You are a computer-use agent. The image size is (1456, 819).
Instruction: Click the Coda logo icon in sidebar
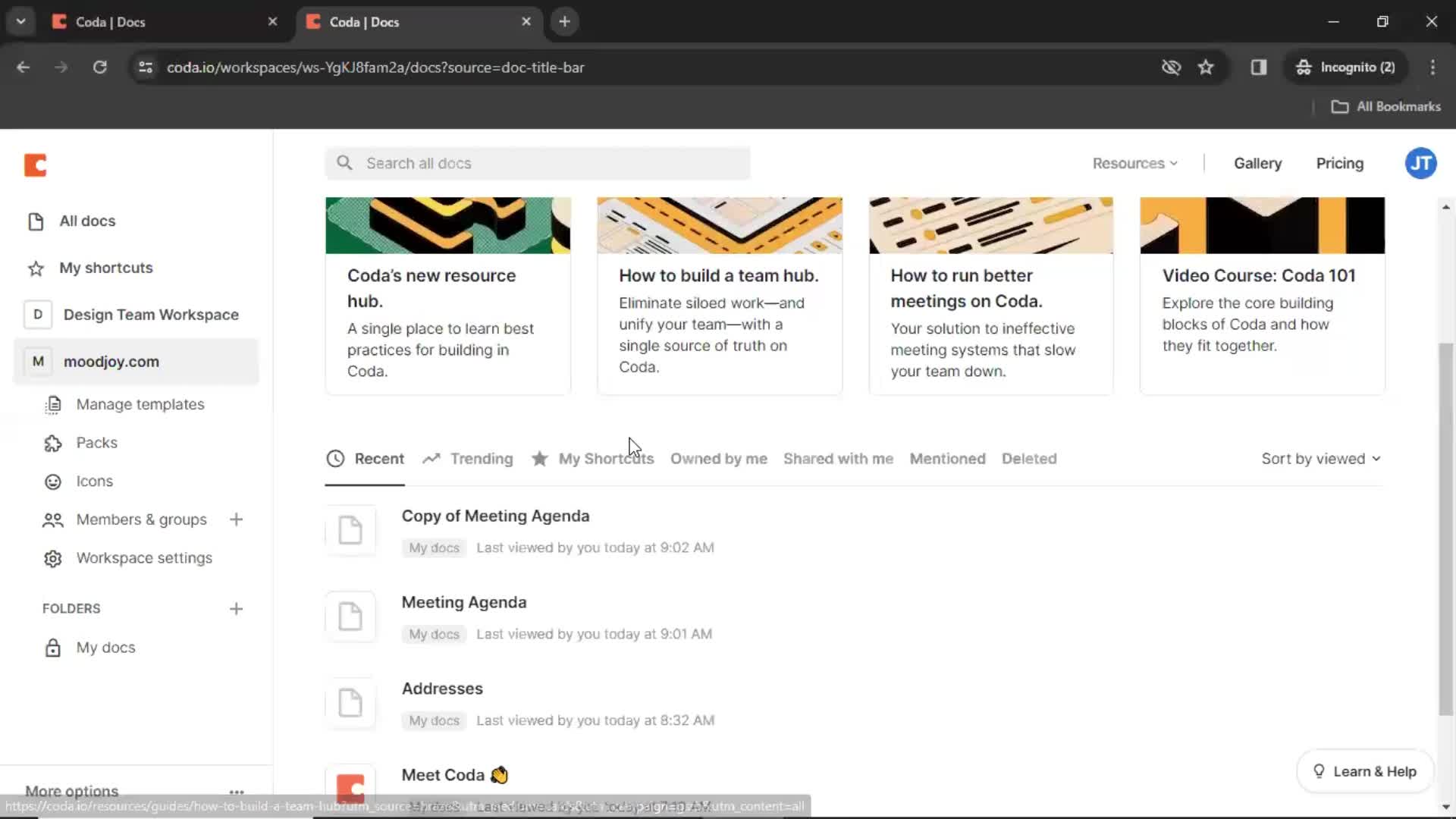(35, 165)
